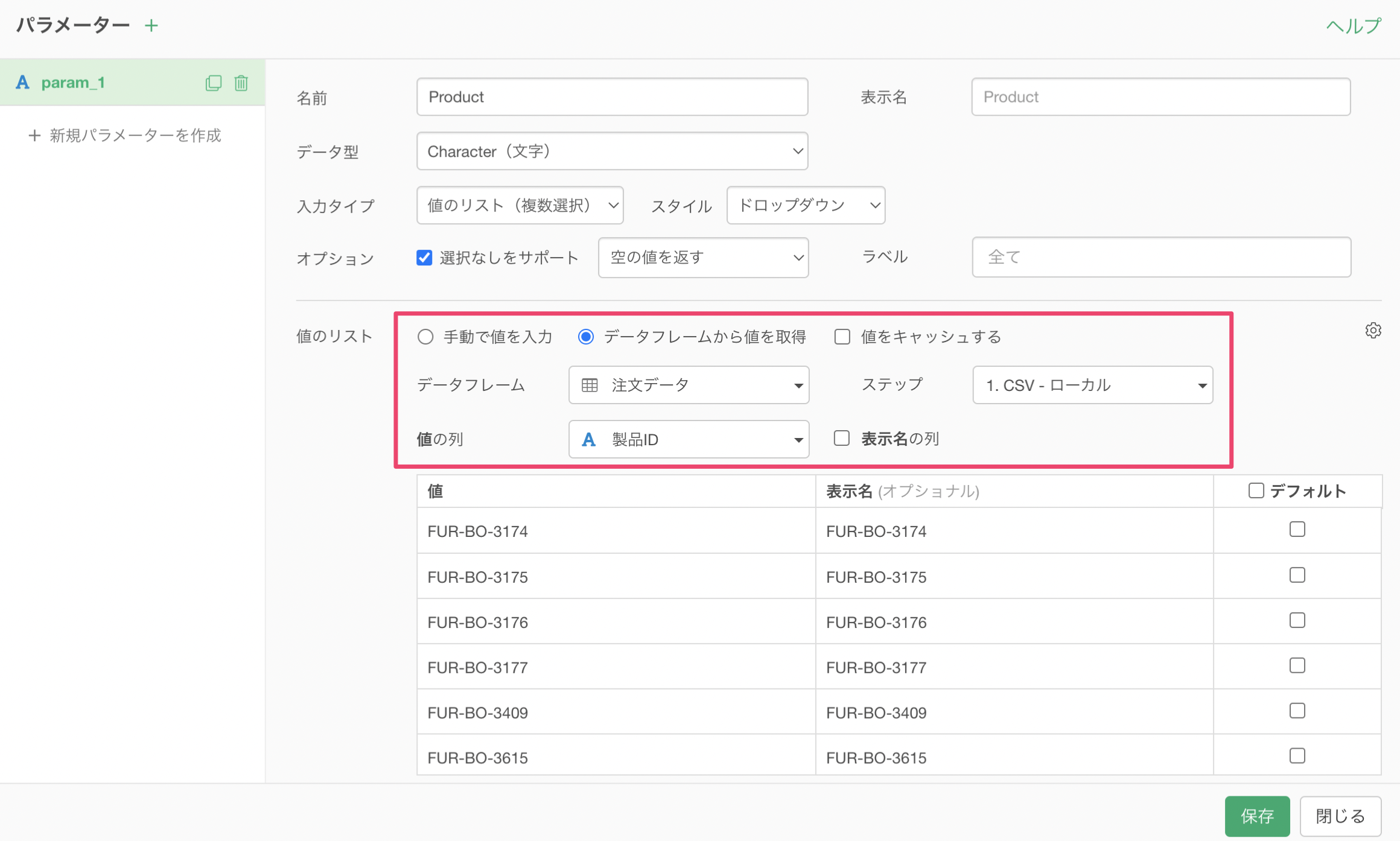
Task: Tick the 表示名の列 checkbox
Action: (x=842, y=438)
